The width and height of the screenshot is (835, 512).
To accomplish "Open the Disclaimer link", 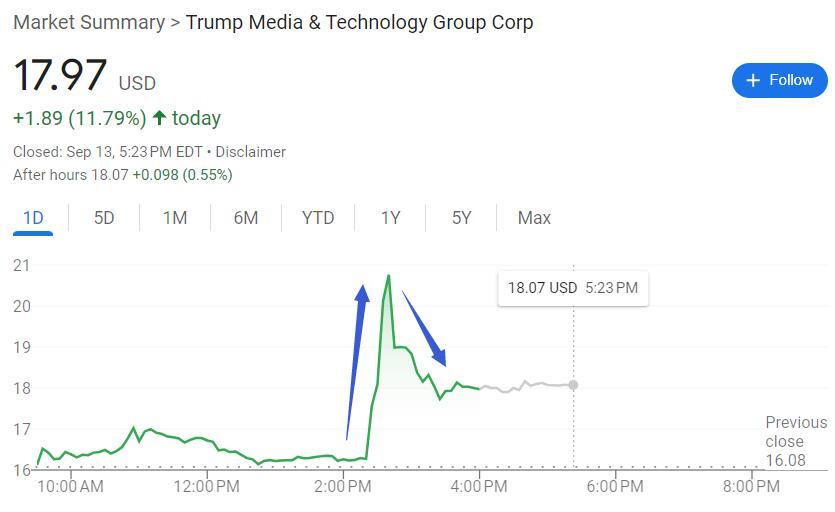I will tap(250, 152).
